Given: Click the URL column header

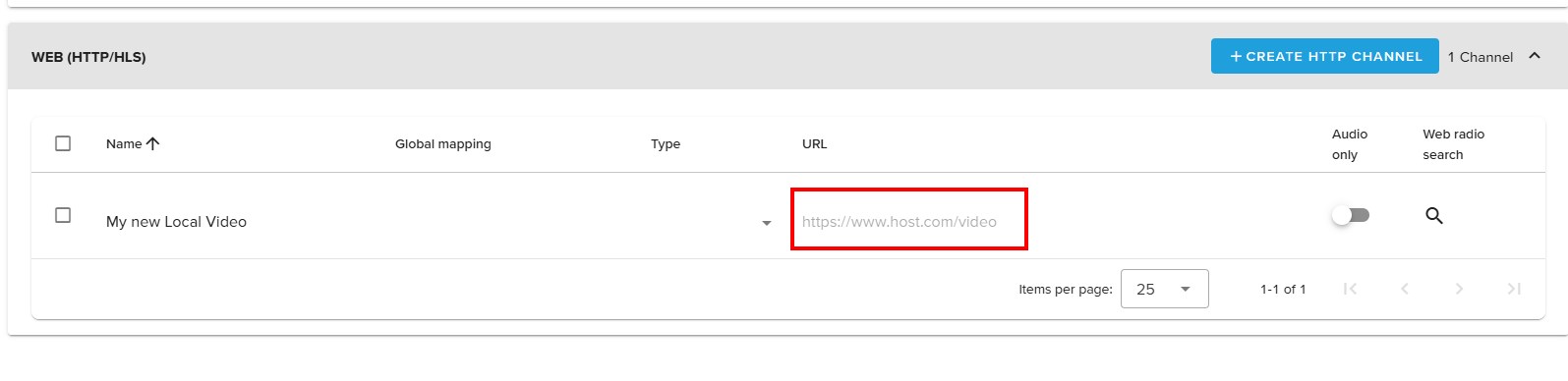Looking at the screenshot, I should (815, 143).
